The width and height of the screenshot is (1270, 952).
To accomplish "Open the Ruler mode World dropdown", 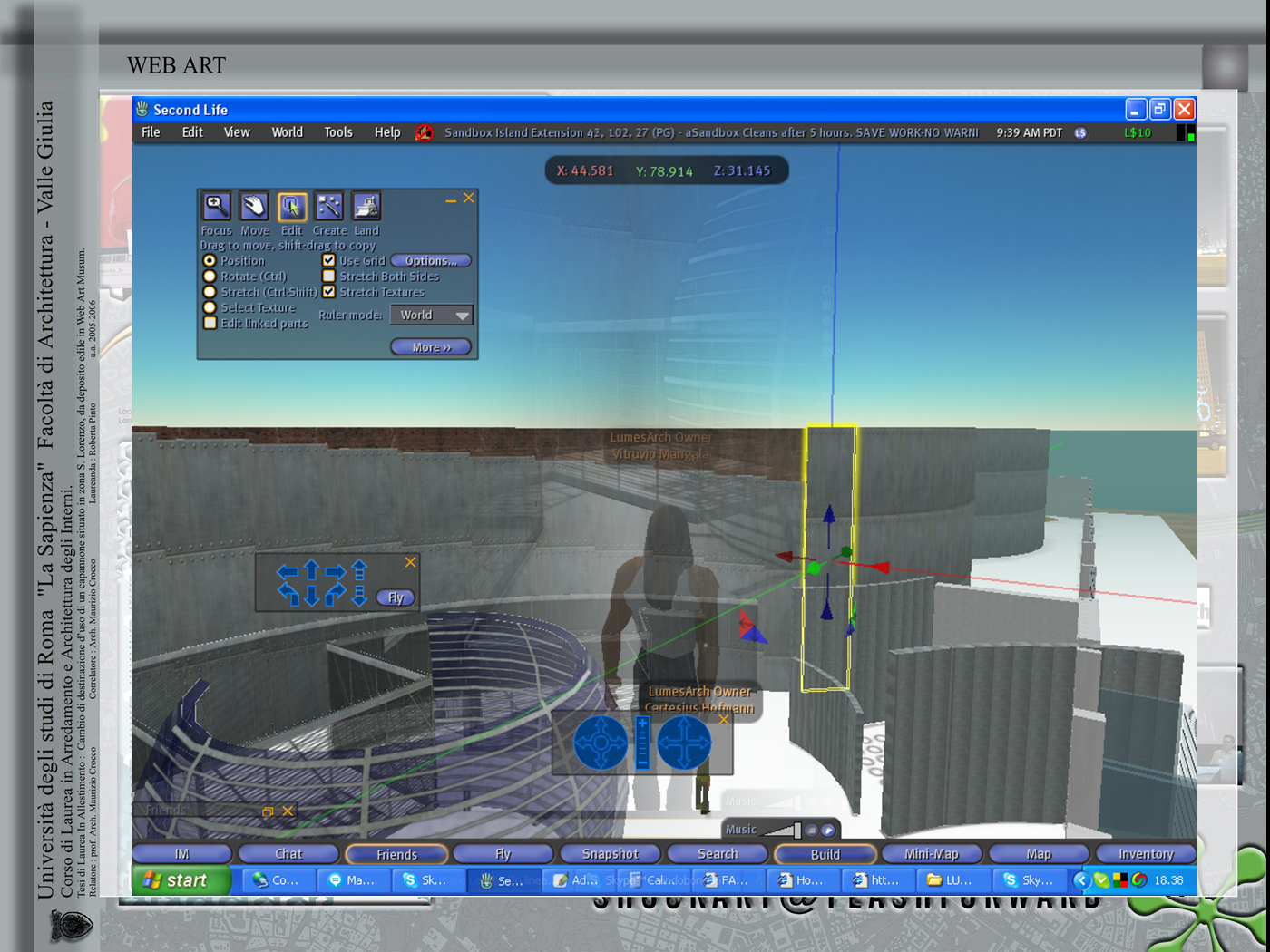I will coord(432,316).
